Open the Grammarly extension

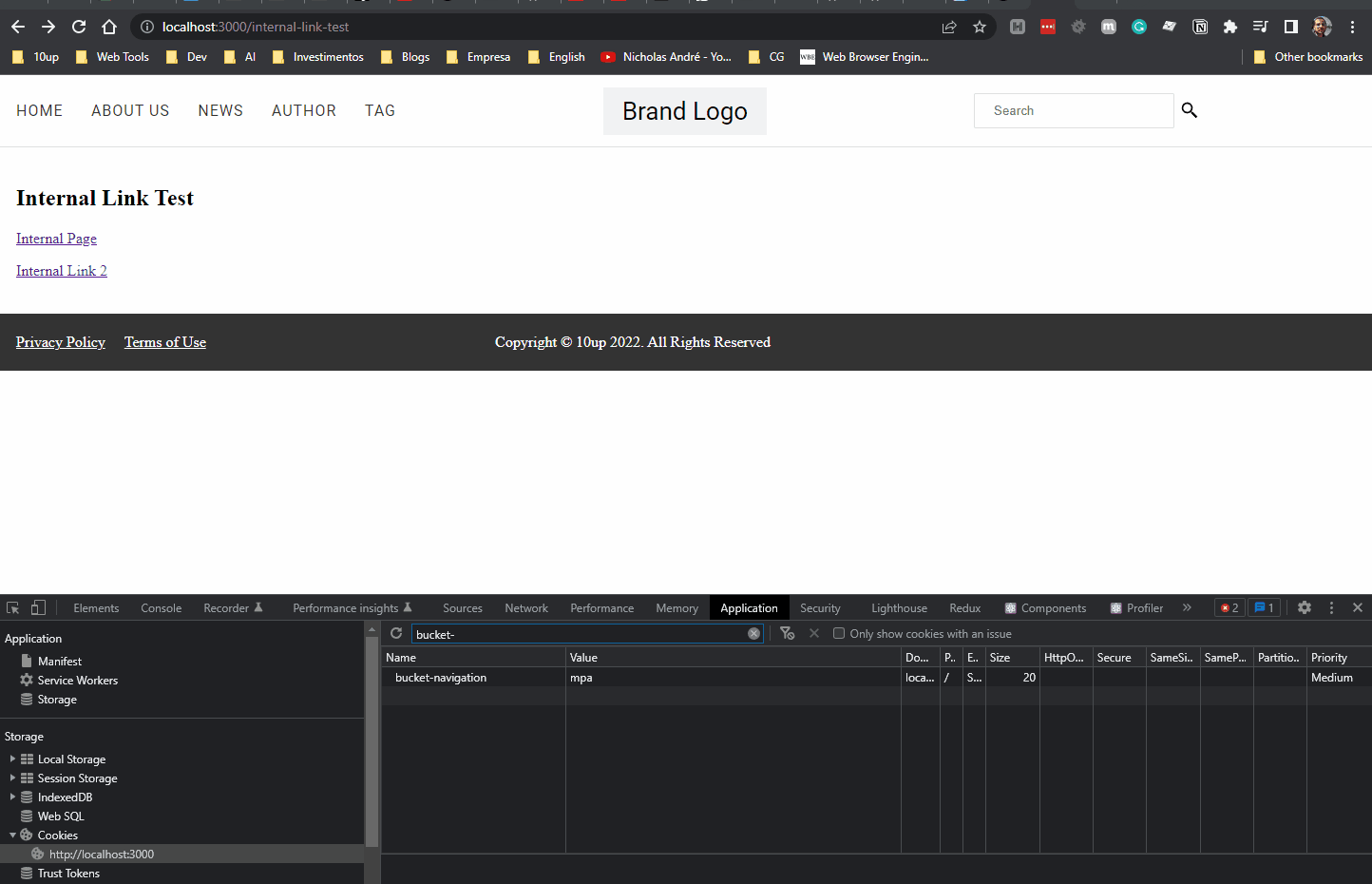tap(1139, 27)
